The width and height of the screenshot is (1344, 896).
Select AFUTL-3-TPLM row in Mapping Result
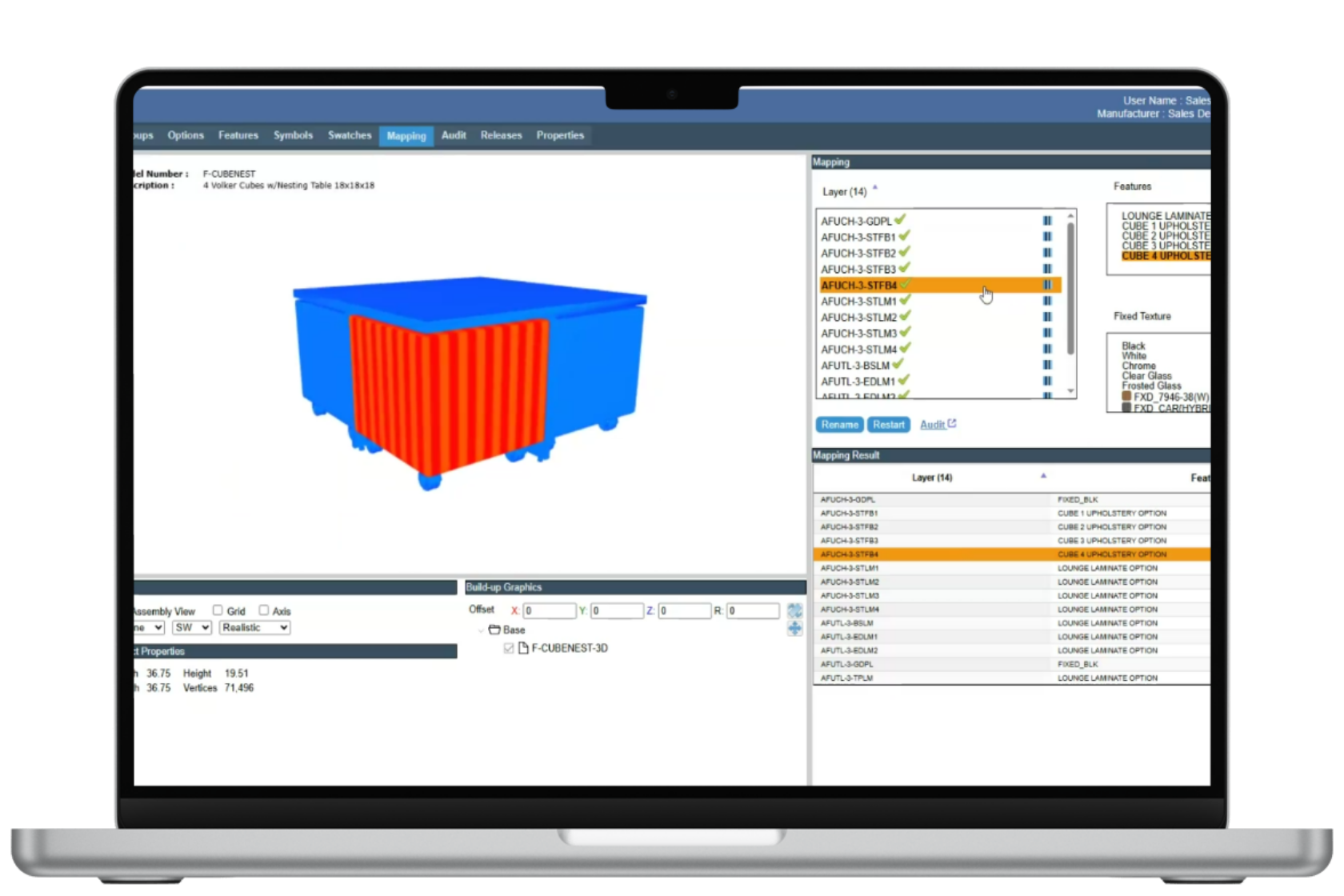[1012, 678]
